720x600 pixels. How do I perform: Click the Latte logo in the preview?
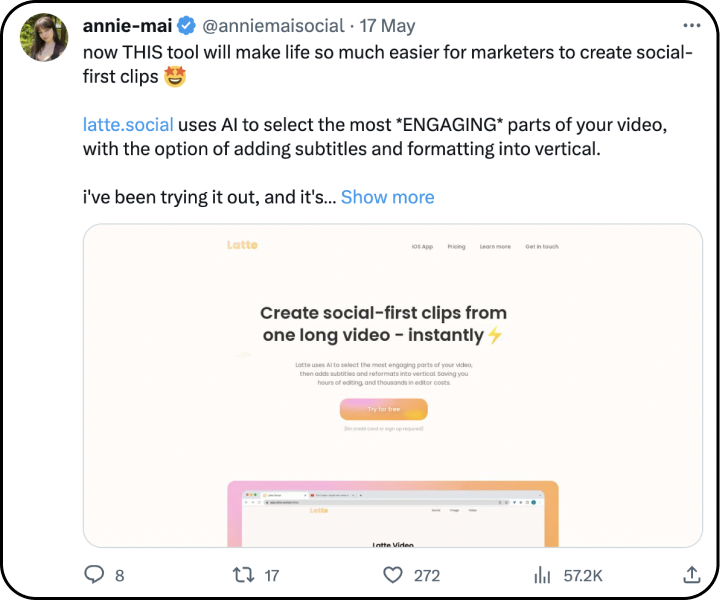[x=242, y=245]
